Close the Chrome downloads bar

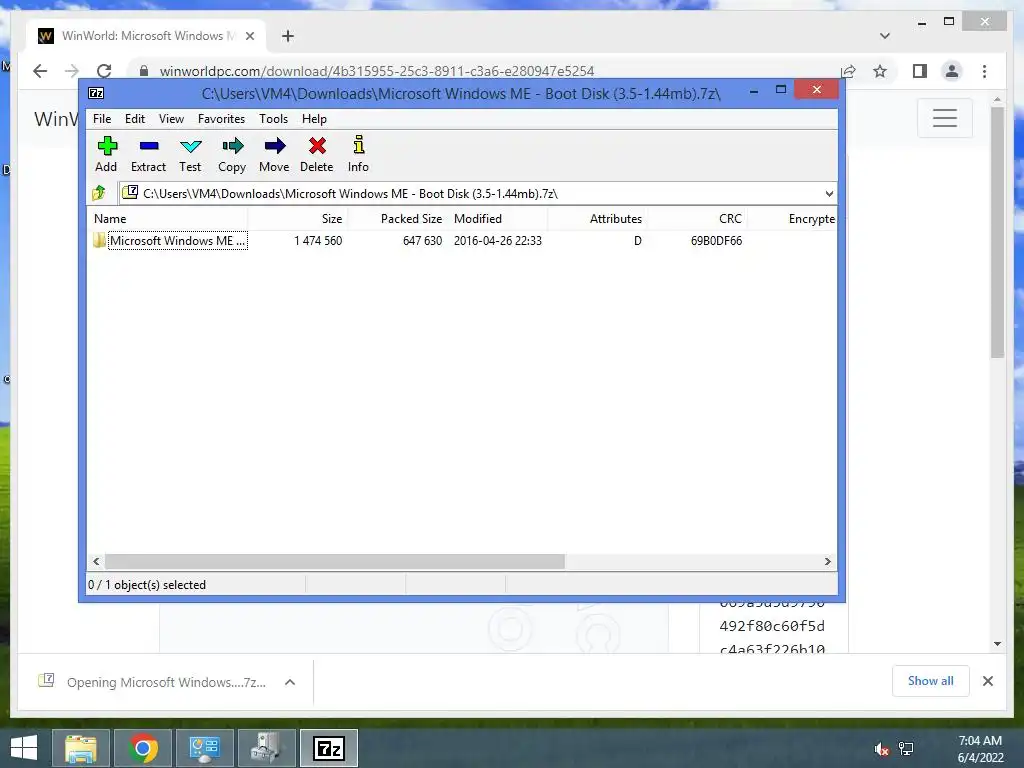coord(987,681)
